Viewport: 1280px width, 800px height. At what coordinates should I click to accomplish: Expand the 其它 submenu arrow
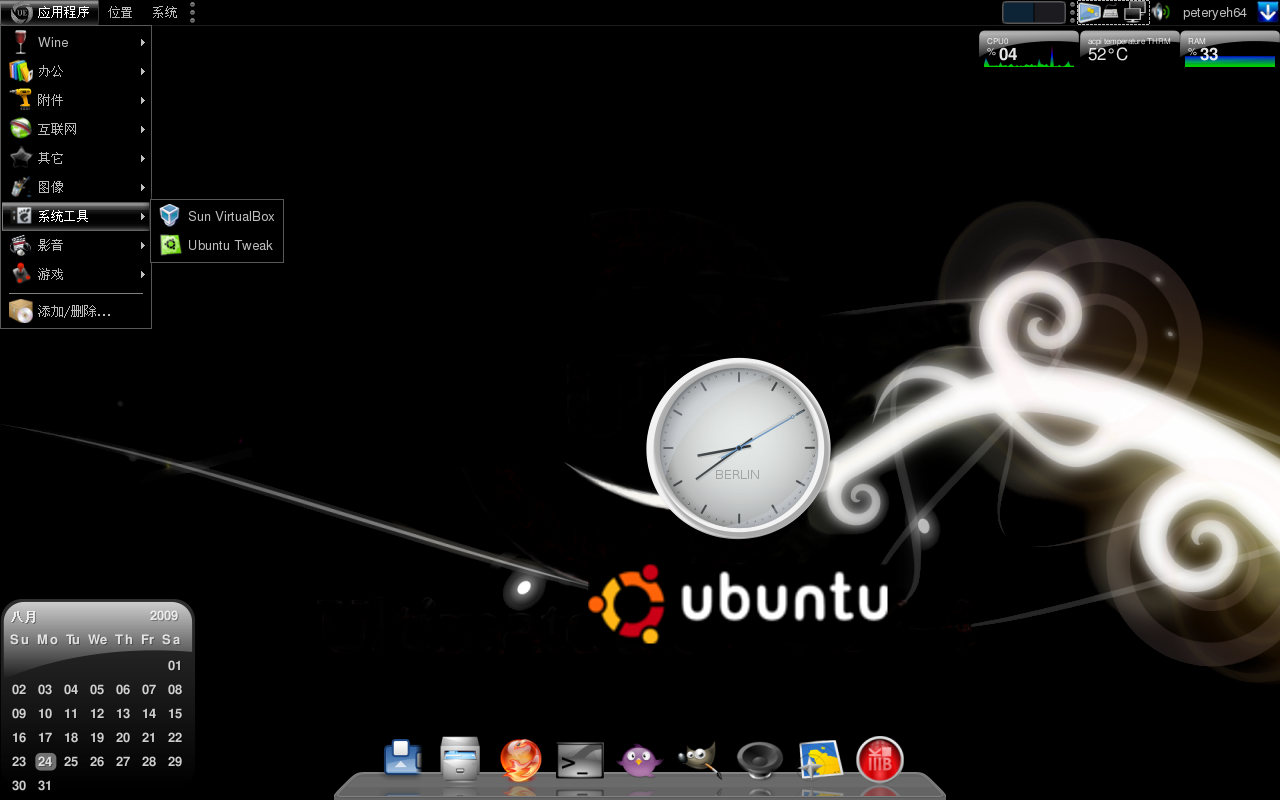click(143, 158)
